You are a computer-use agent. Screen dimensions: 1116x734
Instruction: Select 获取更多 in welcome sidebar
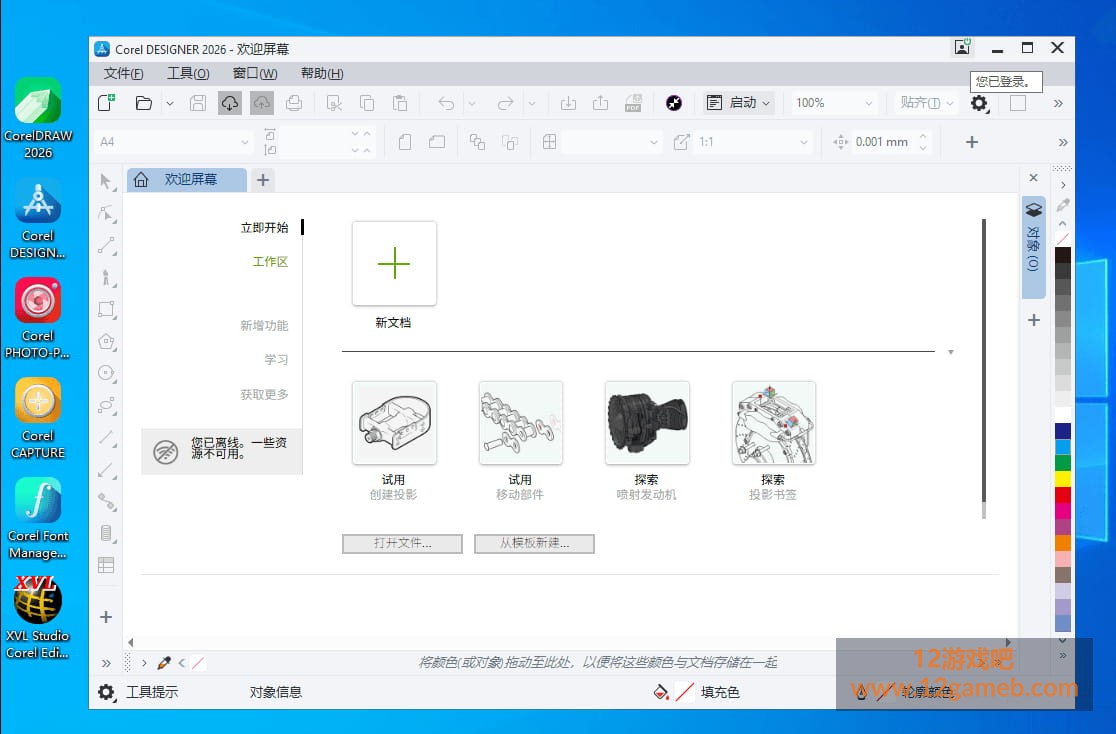264,394
